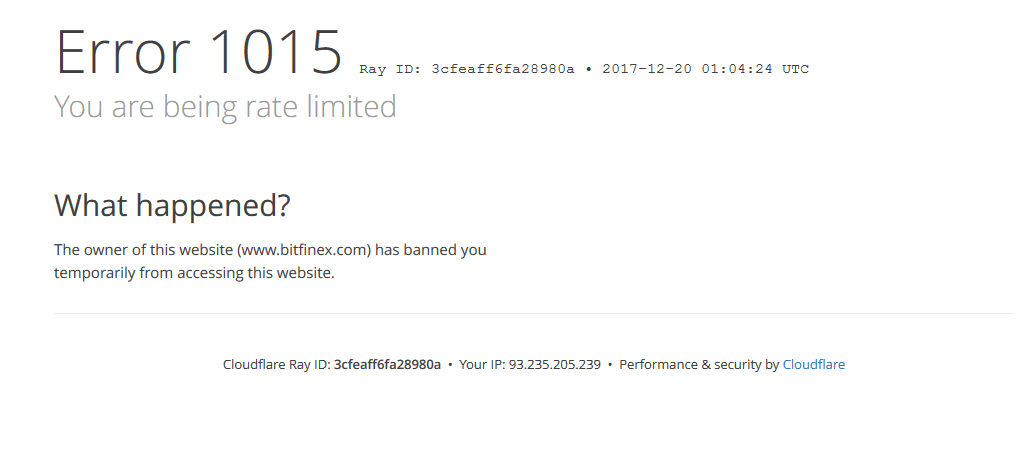This screenshot has height=458, width=1029.
Task: Click the Error 1015 heading
Action: click(199, 52)
